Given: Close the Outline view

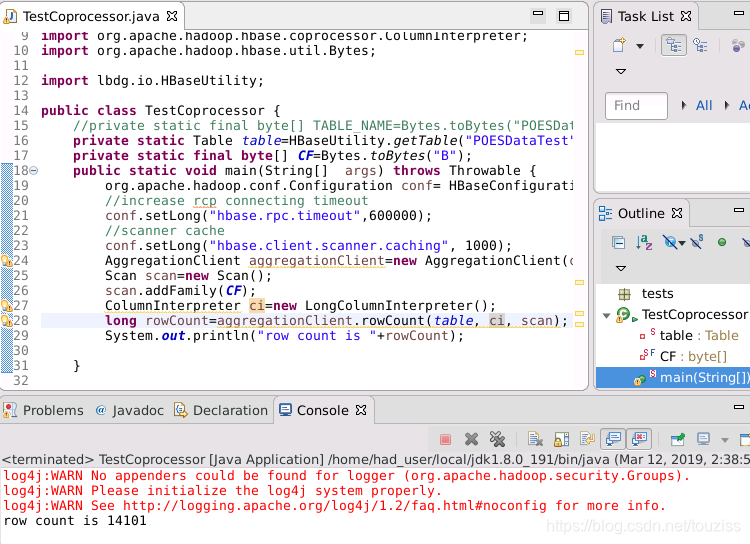Looking at the screenshot, I should [x=677, y=213].
